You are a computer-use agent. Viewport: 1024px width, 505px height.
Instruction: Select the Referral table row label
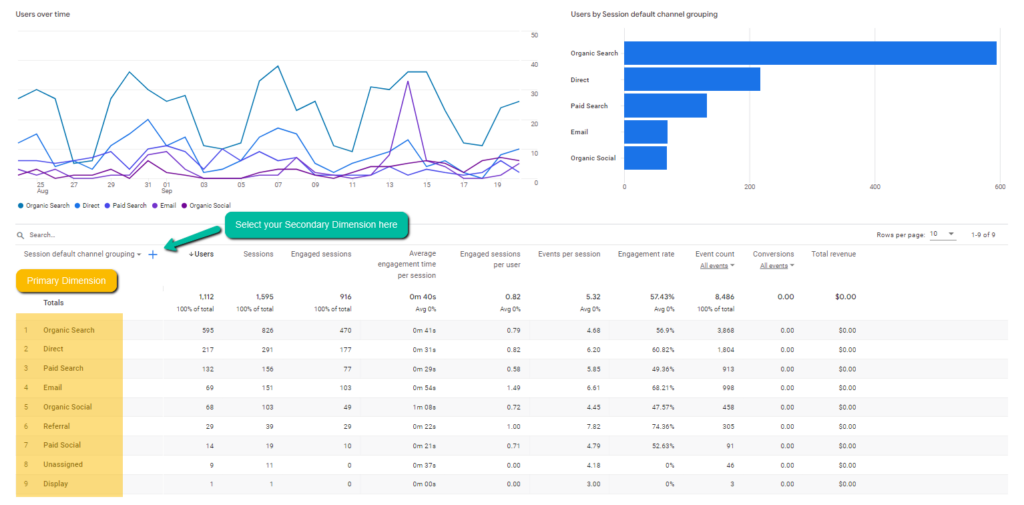(x=56, y=426)
